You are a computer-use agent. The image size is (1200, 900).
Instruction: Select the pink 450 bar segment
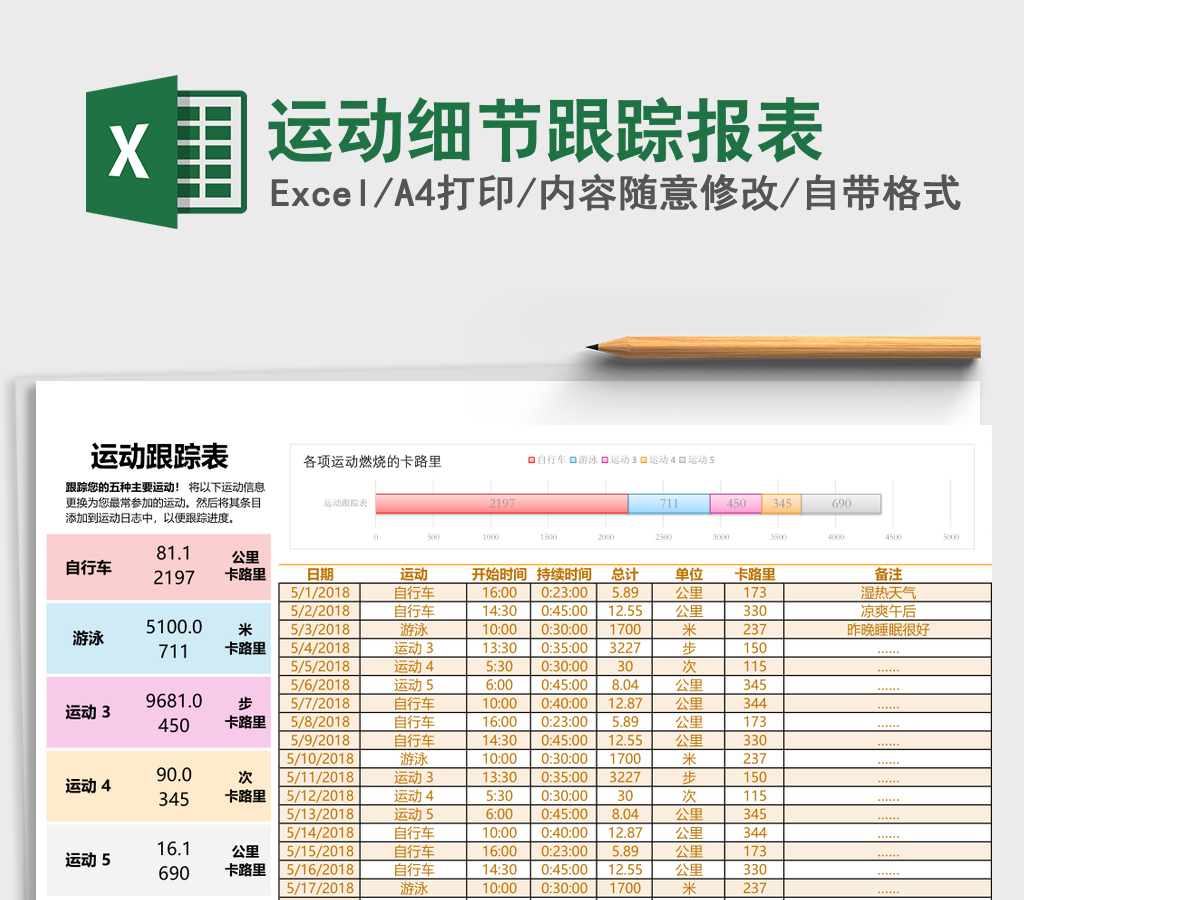[x=736, y=504]
